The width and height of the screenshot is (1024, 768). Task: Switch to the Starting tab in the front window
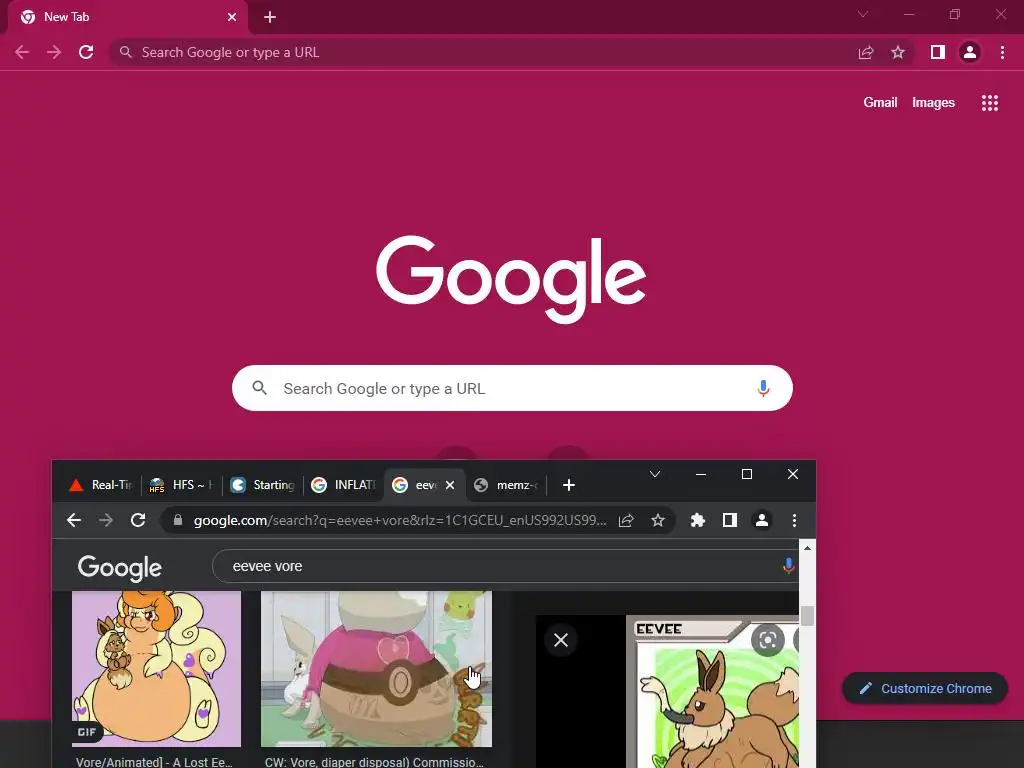coord(263,485)
